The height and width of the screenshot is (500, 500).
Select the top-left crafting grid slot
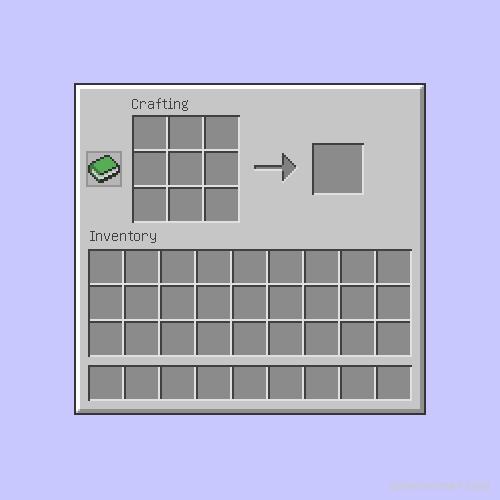(150, 133)
